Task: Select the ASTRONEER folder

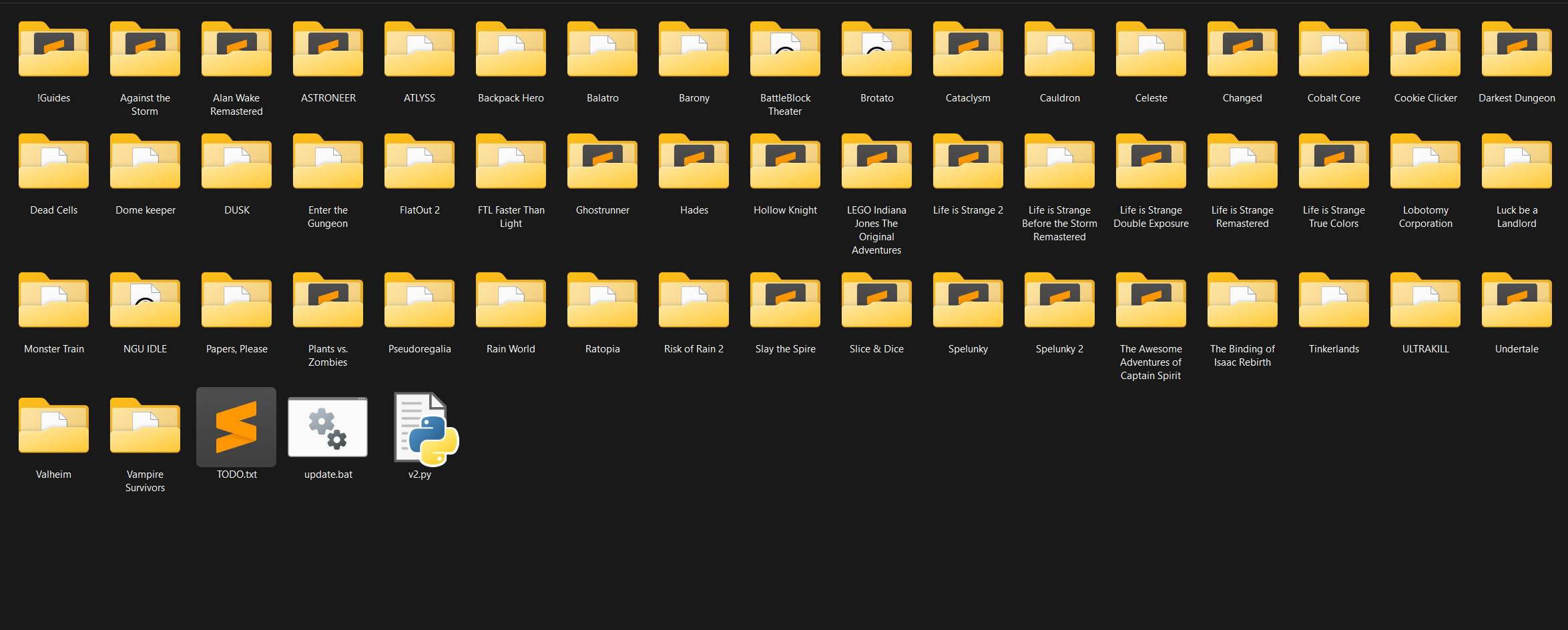Action: pos(328,49)
